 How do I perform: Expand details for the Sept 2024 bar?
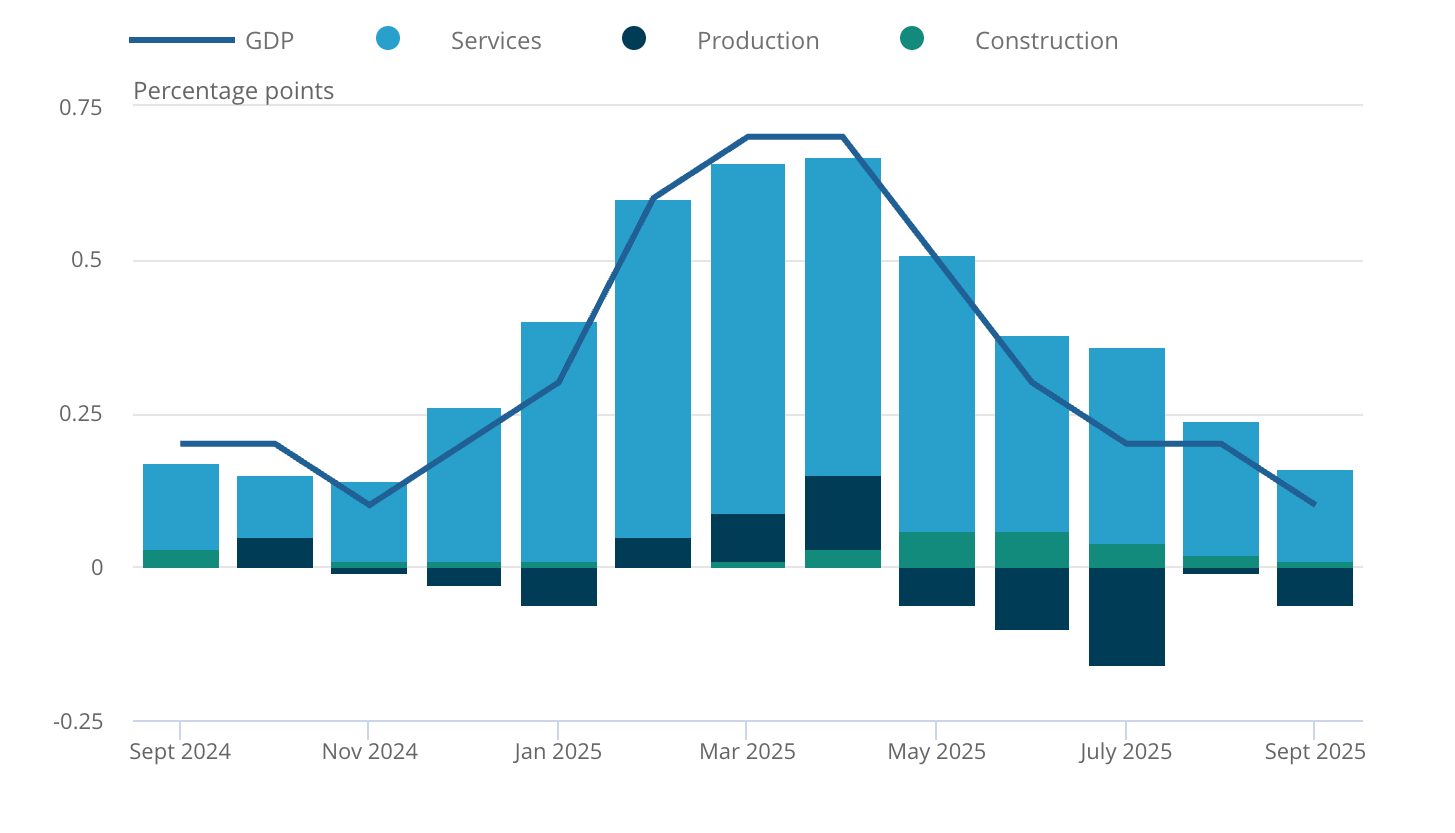181,512
